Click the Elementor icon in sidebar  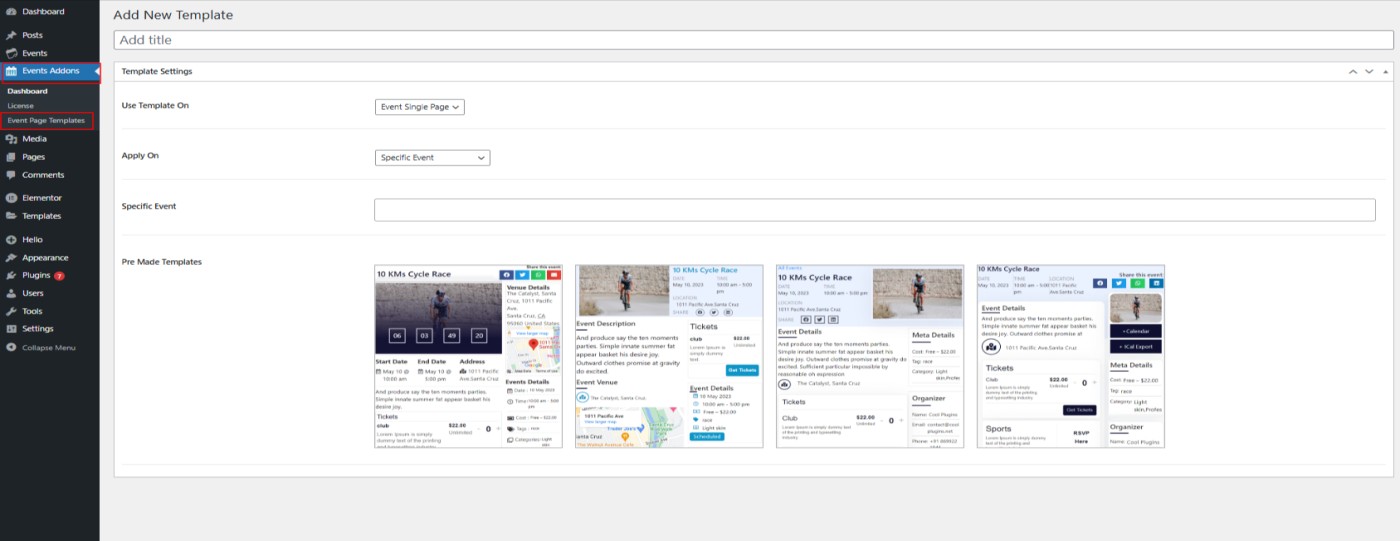11,198
